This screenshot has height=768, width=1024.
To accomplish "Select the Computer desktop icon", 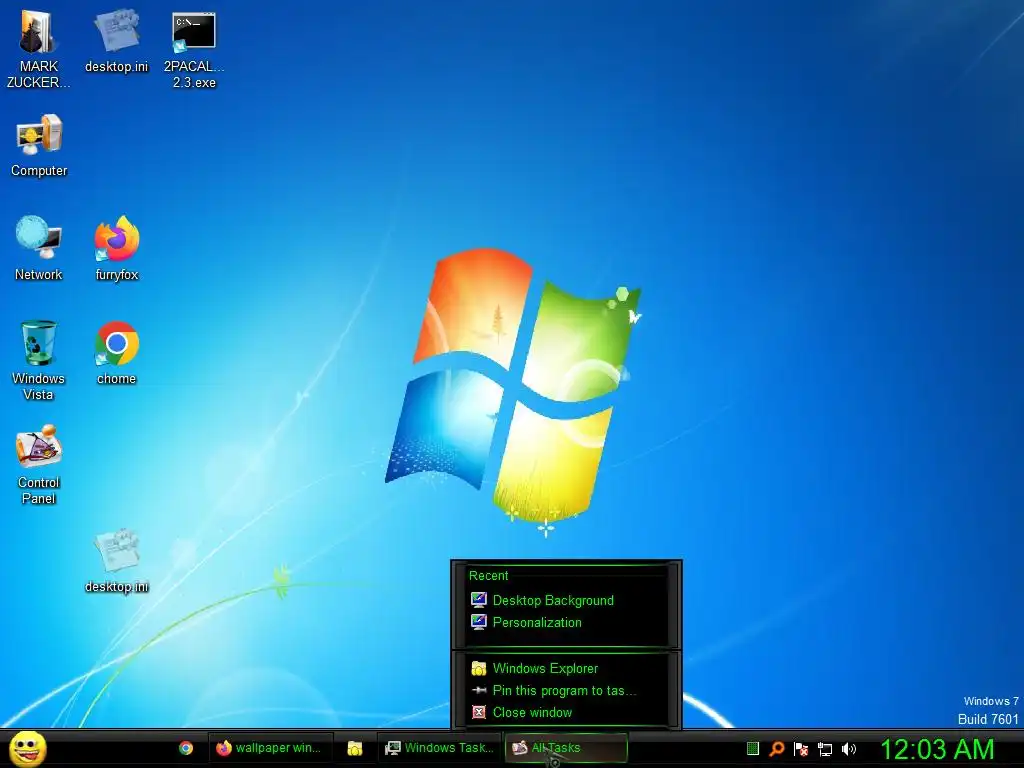I will (x=39, y=145).
